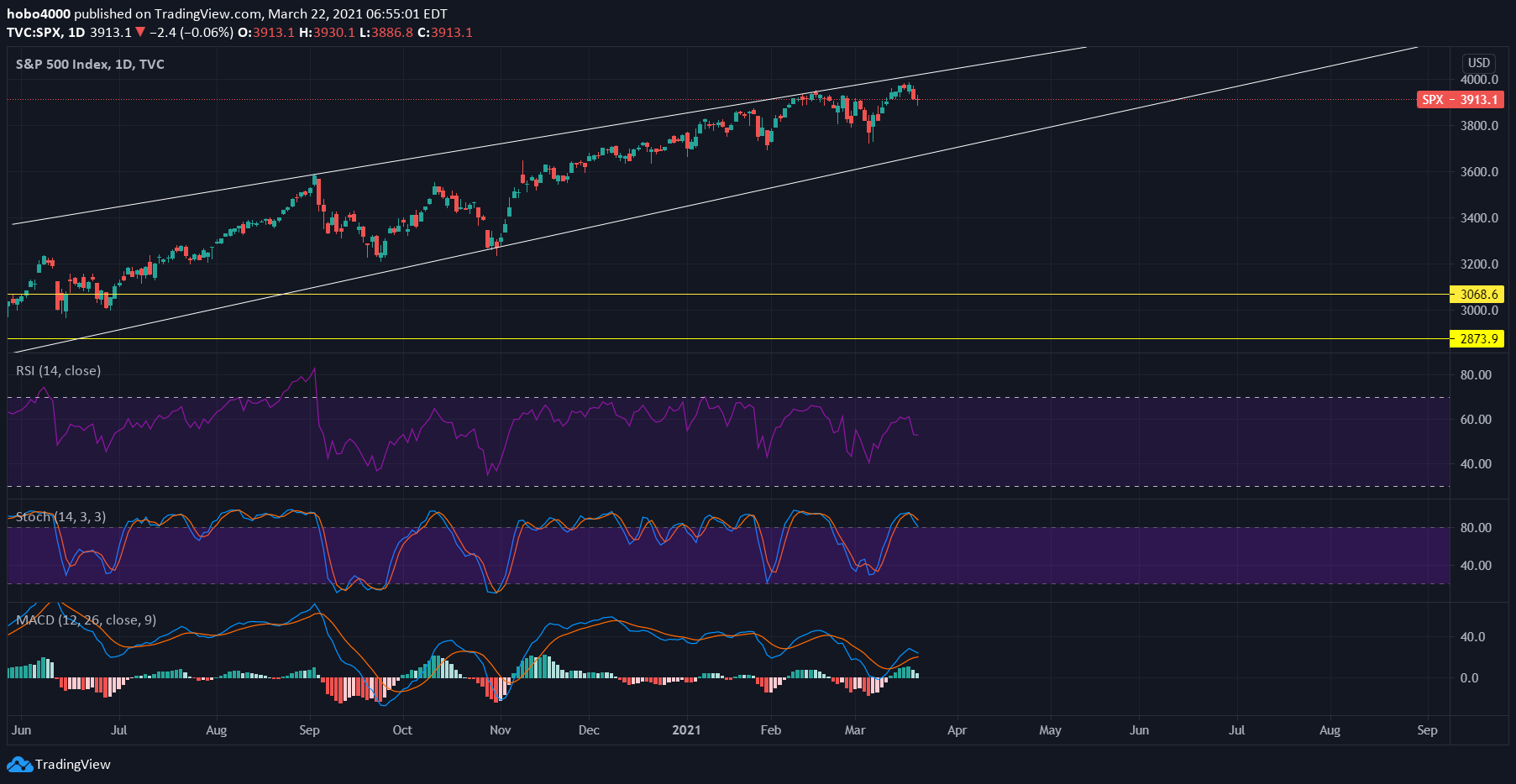Click the 3600.0 price axis label

click(x=1479, y=172)
